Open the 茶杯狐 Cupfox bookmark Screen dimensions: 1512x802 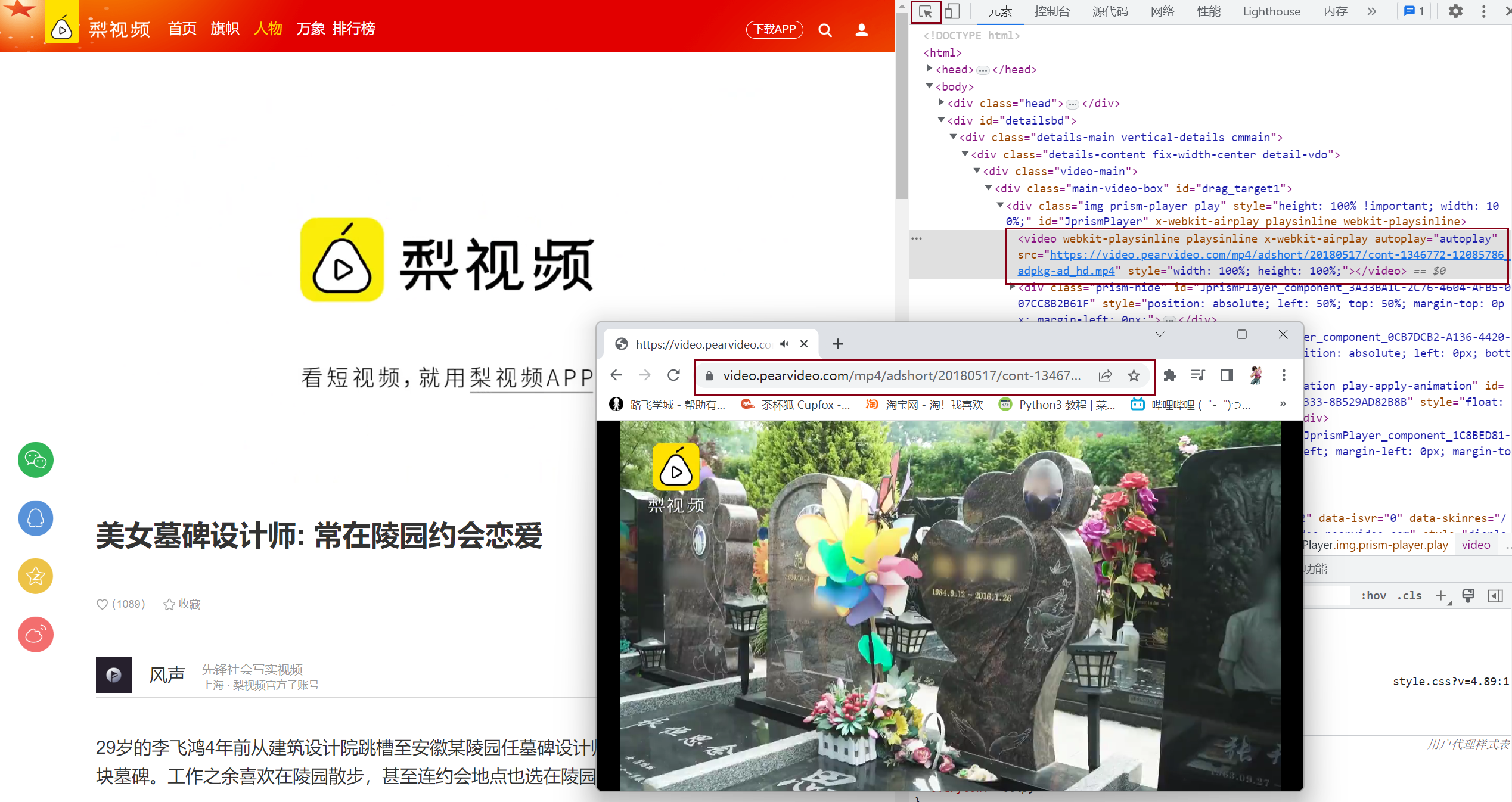point(795,405)
